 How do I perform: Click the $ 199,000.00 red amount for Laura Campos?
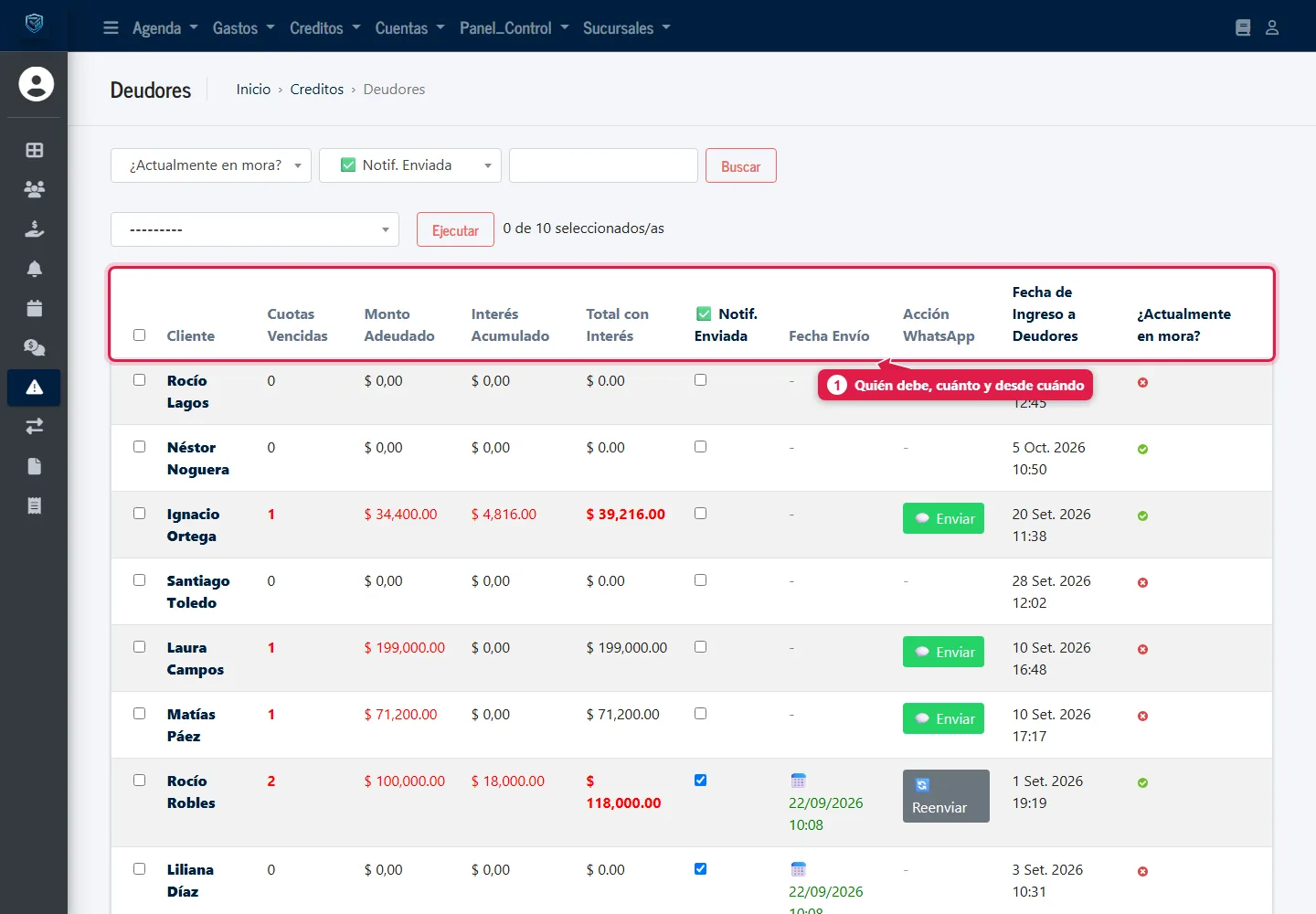tap(405, 648)
